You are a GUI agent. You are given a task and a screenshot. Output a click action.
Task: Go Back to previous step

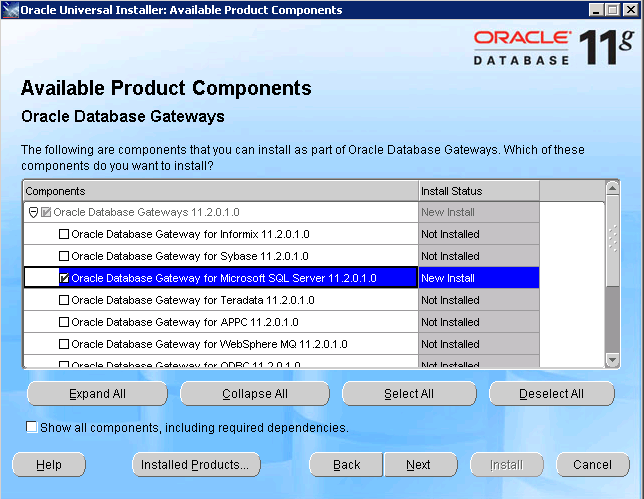[x=346, y=465]
